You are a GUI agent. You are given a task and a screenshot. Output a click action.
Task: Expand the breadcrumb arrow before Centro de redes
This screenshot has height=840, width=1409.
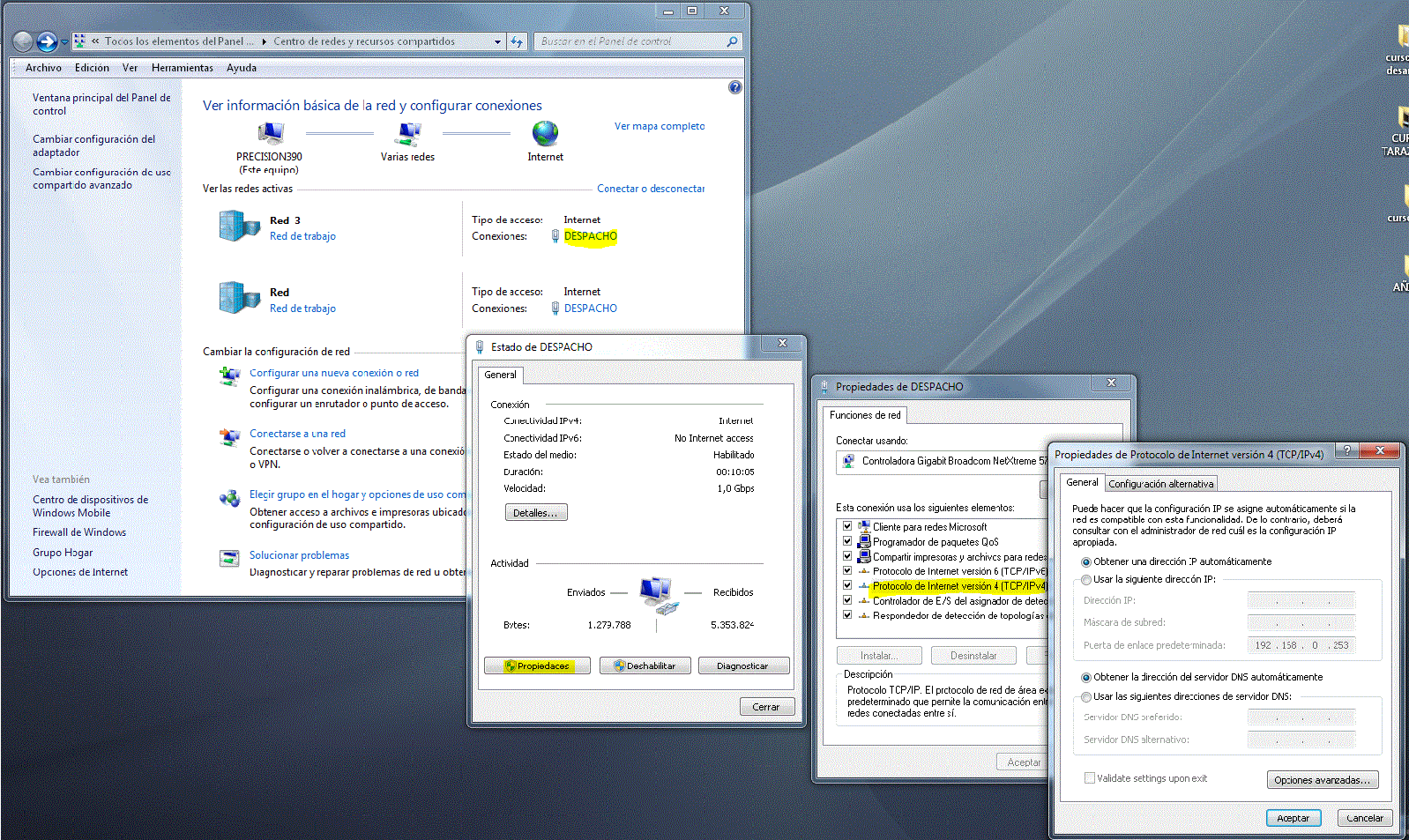pyautogui.click(x=264, y=41)
